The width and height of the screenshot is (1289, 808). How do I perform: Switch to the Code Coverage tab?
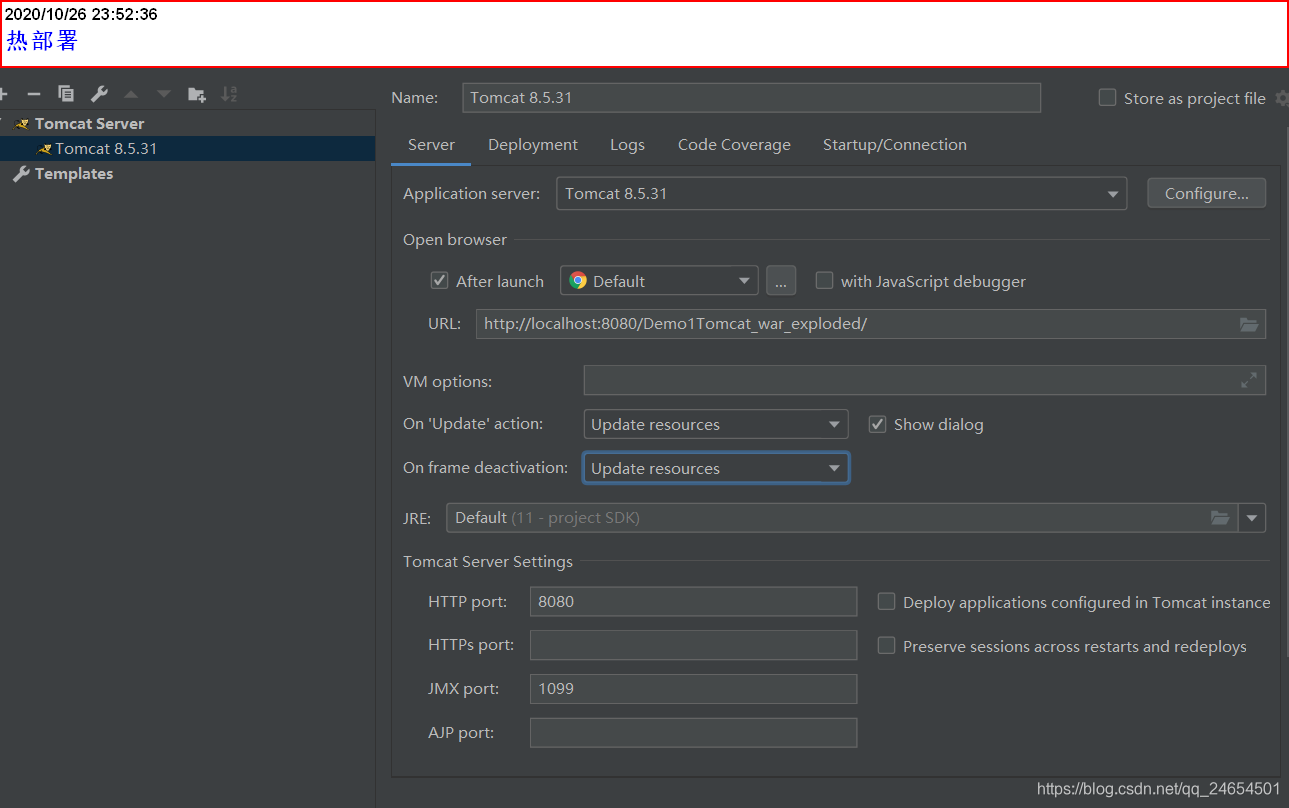734,145
